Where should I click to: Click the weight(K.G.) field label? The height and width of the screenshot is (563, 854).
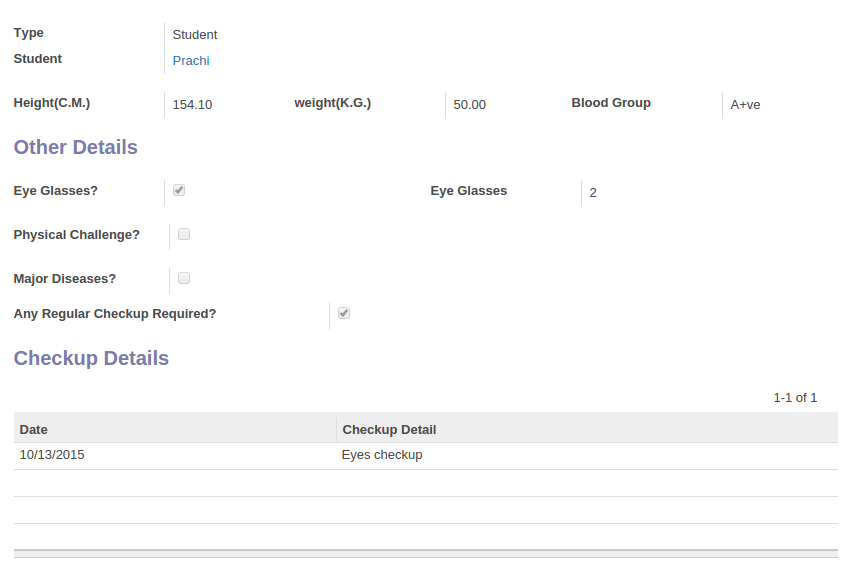coord(333,102)
